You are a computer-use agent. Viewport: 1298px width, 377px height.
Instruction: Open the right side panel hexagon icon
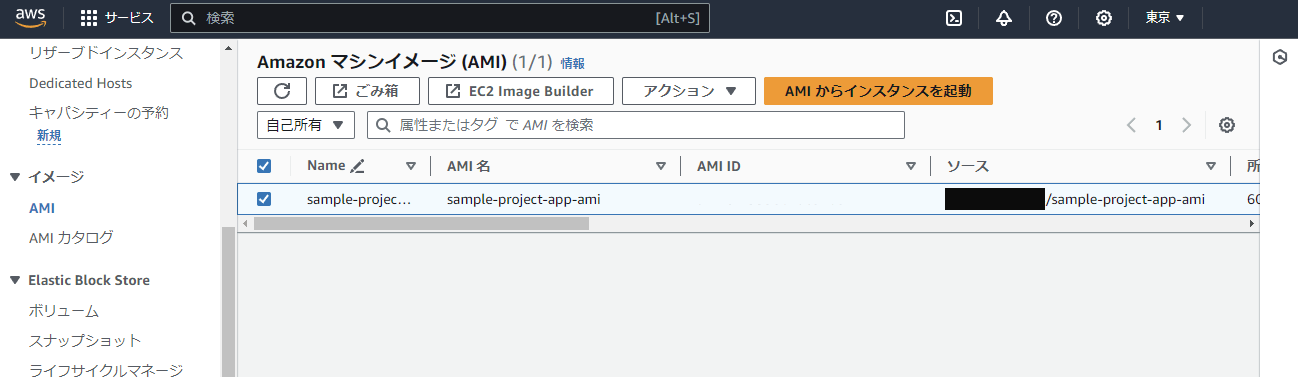(1279, 57)
